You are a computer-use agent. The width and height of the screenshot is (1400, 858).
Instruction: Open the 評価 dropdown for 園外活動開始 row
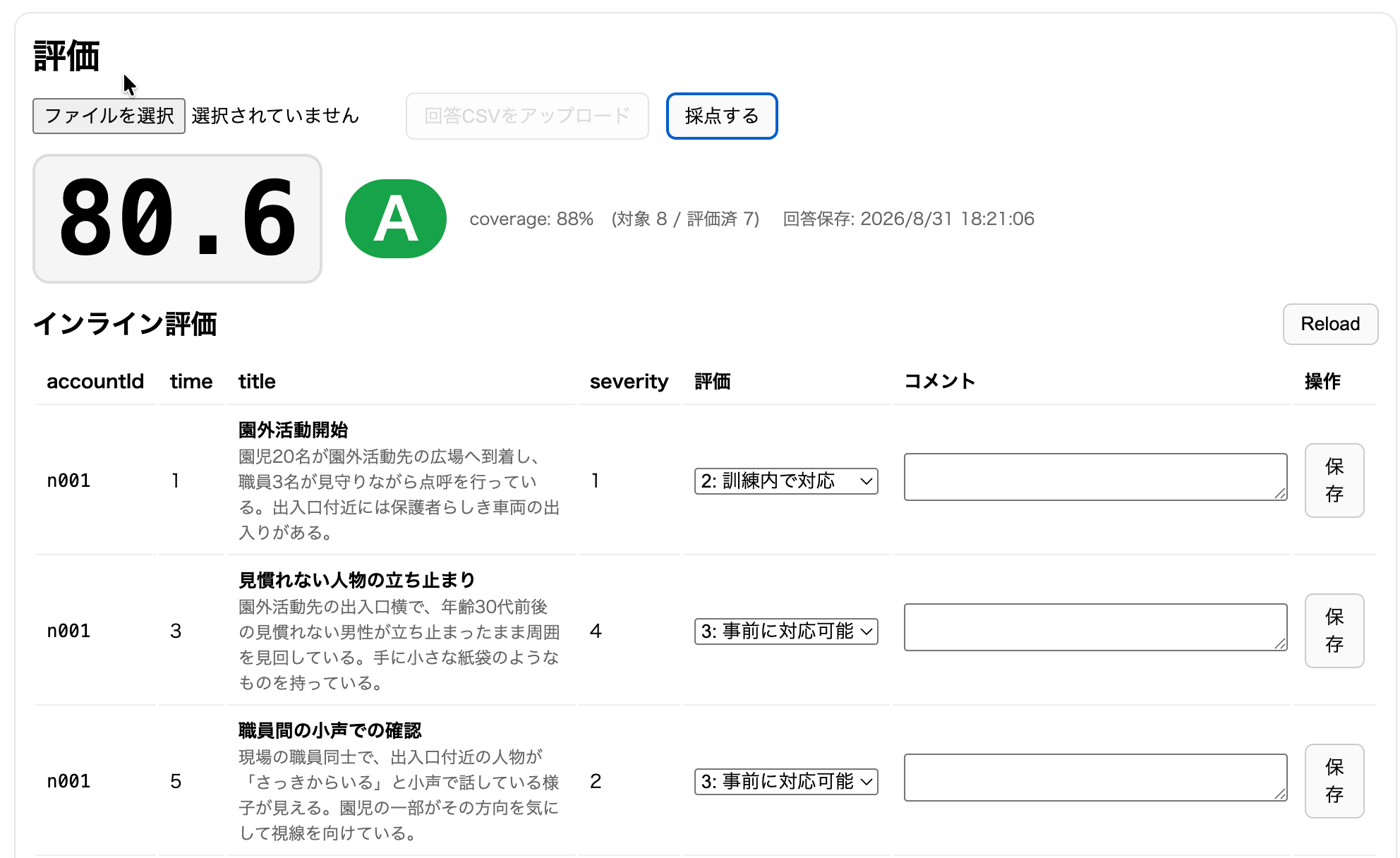tap(786, 481)
